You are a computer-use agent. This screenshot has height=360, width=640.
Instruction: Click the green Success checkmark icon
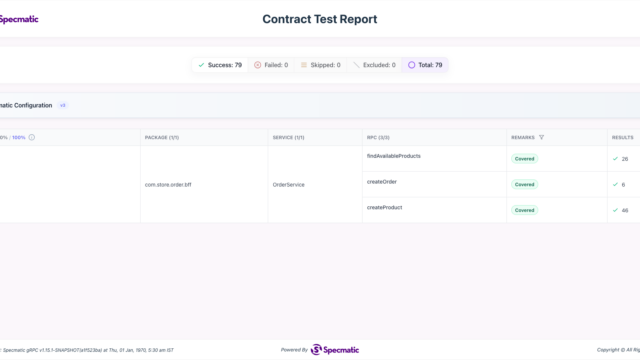point(201,65)
